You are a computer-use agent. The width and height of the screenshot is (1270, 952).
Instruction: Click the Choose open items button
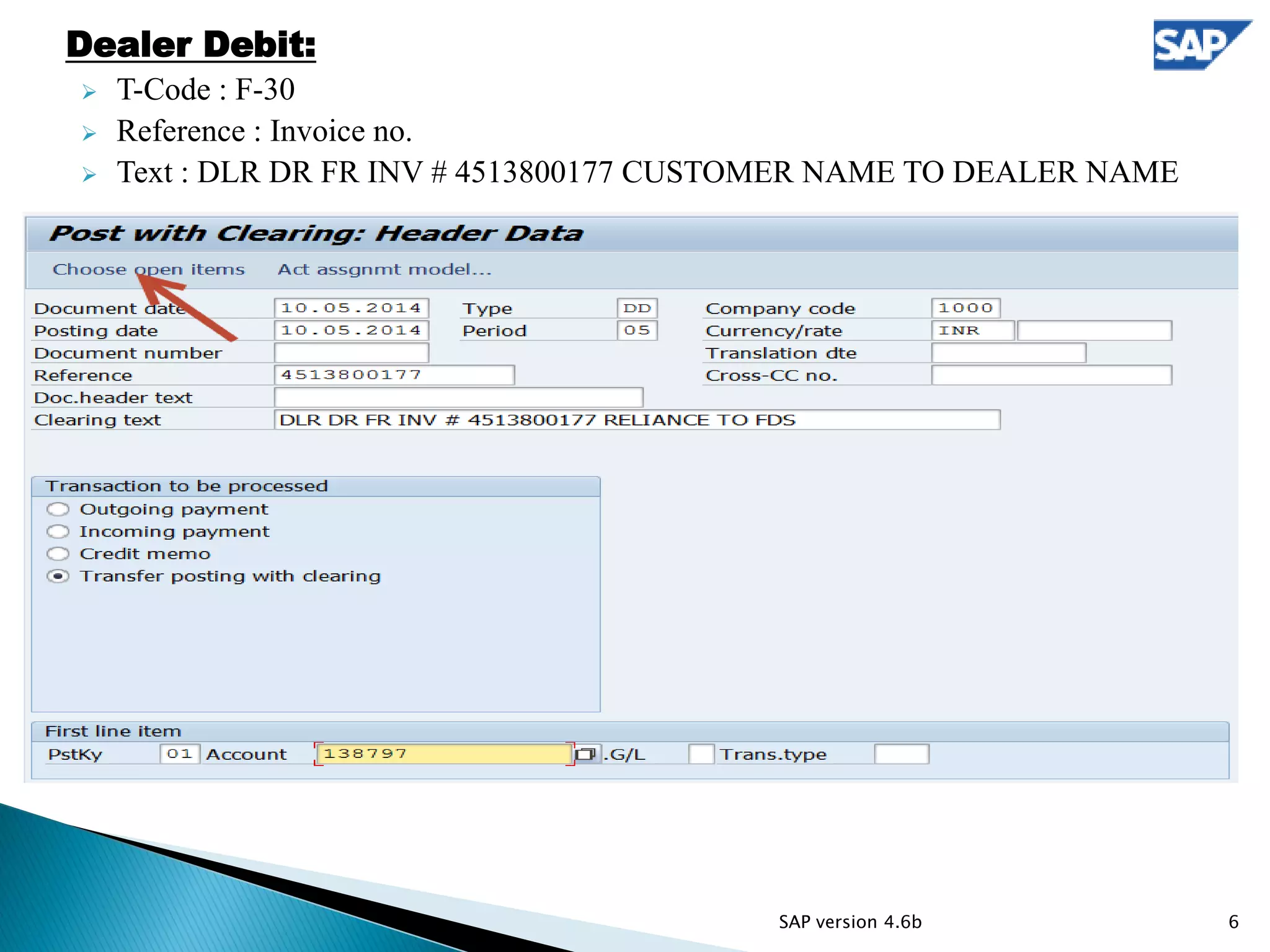(x=148, y=270)
